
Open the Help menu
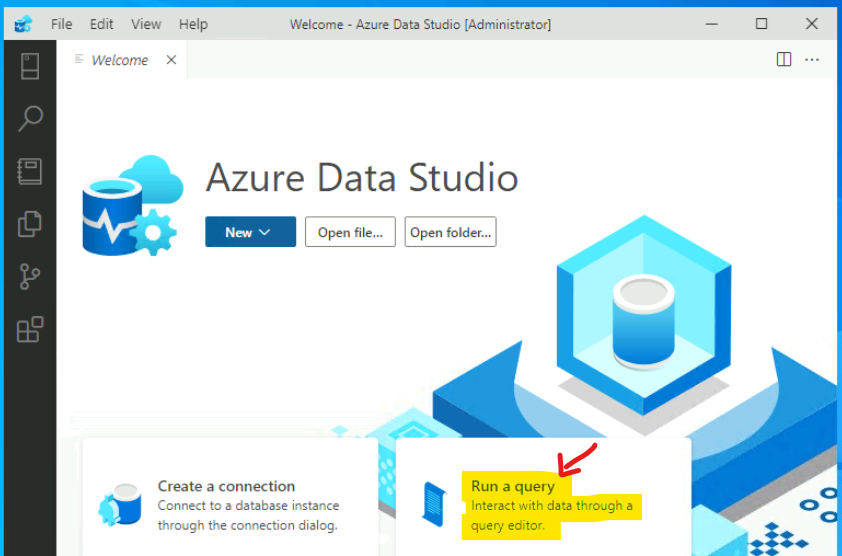click(193, 24)
